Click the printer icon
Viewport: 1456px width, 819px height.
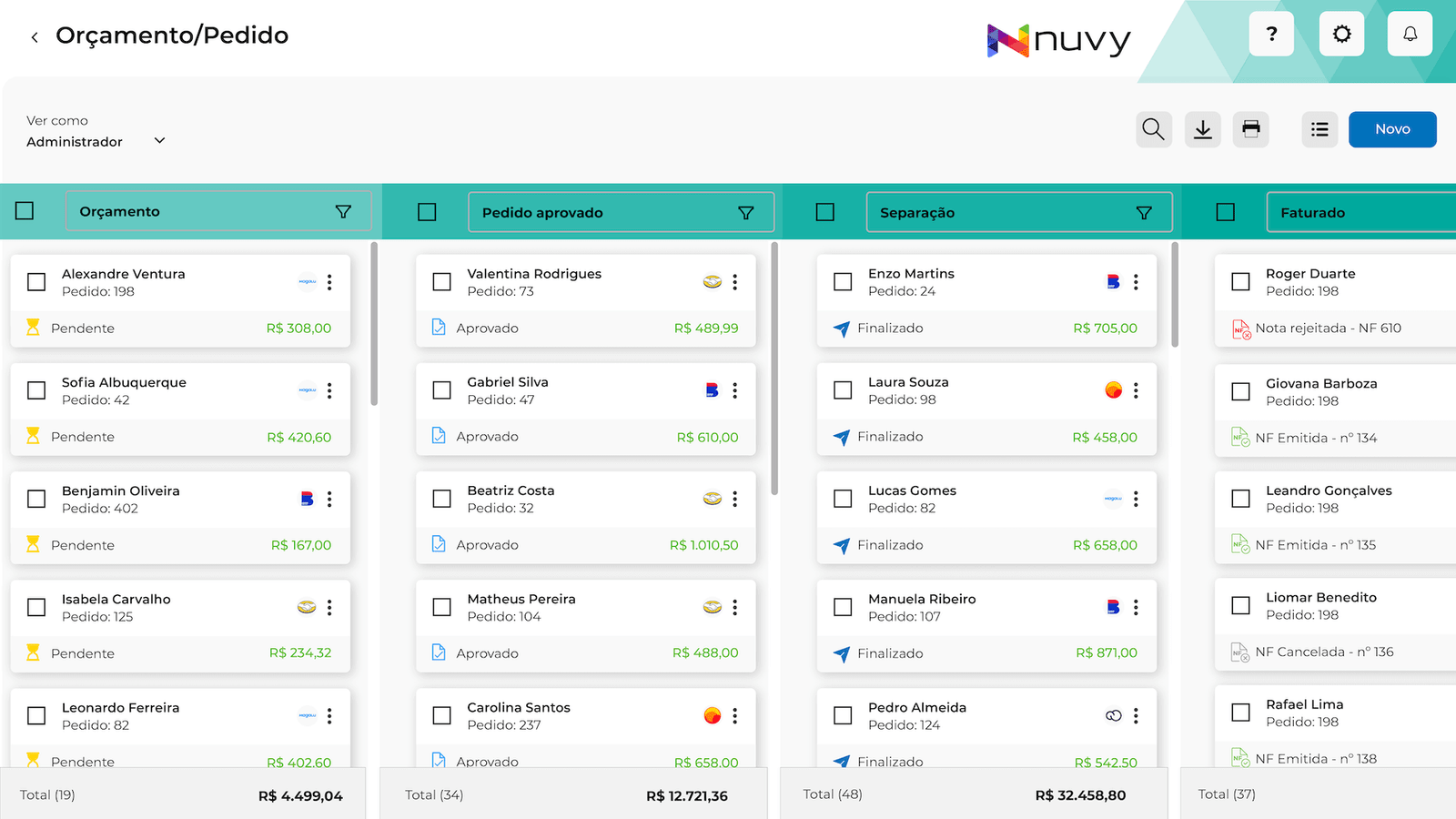[1251, 129]
